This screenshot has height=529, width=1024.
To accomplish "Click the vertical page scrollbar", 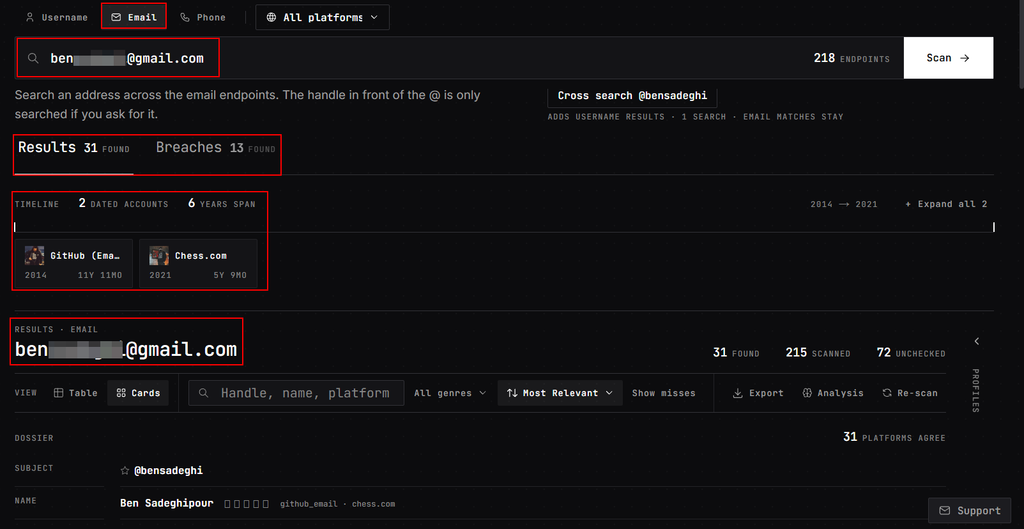I will [1019, 46].
